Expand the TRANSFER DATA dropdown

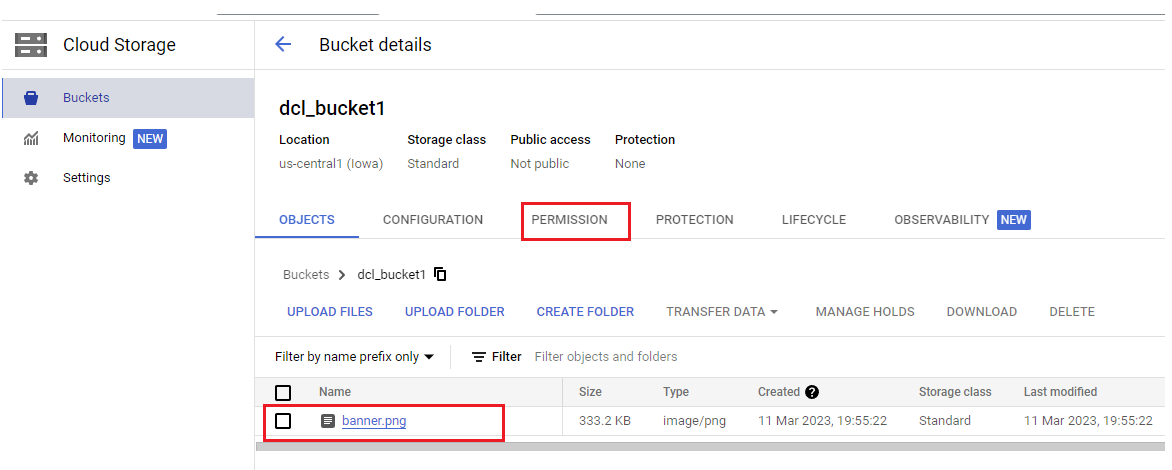[722, 312]
